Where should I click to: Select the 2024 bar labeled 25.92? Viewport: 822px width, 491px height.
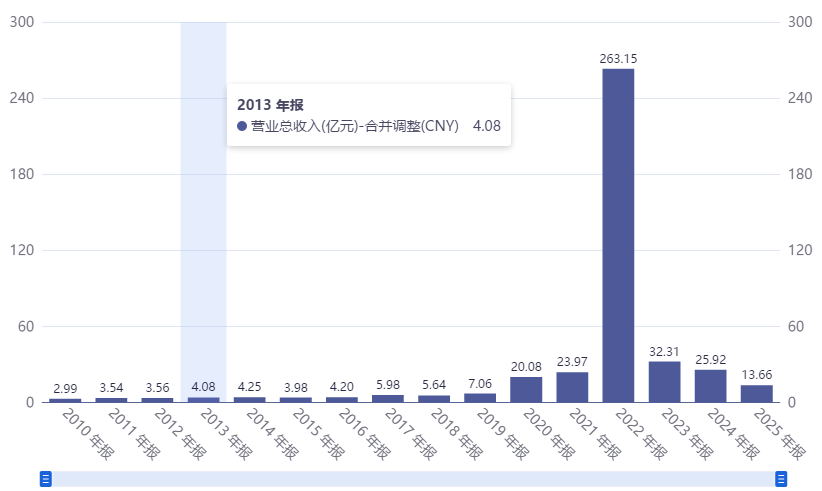(710, 386)
